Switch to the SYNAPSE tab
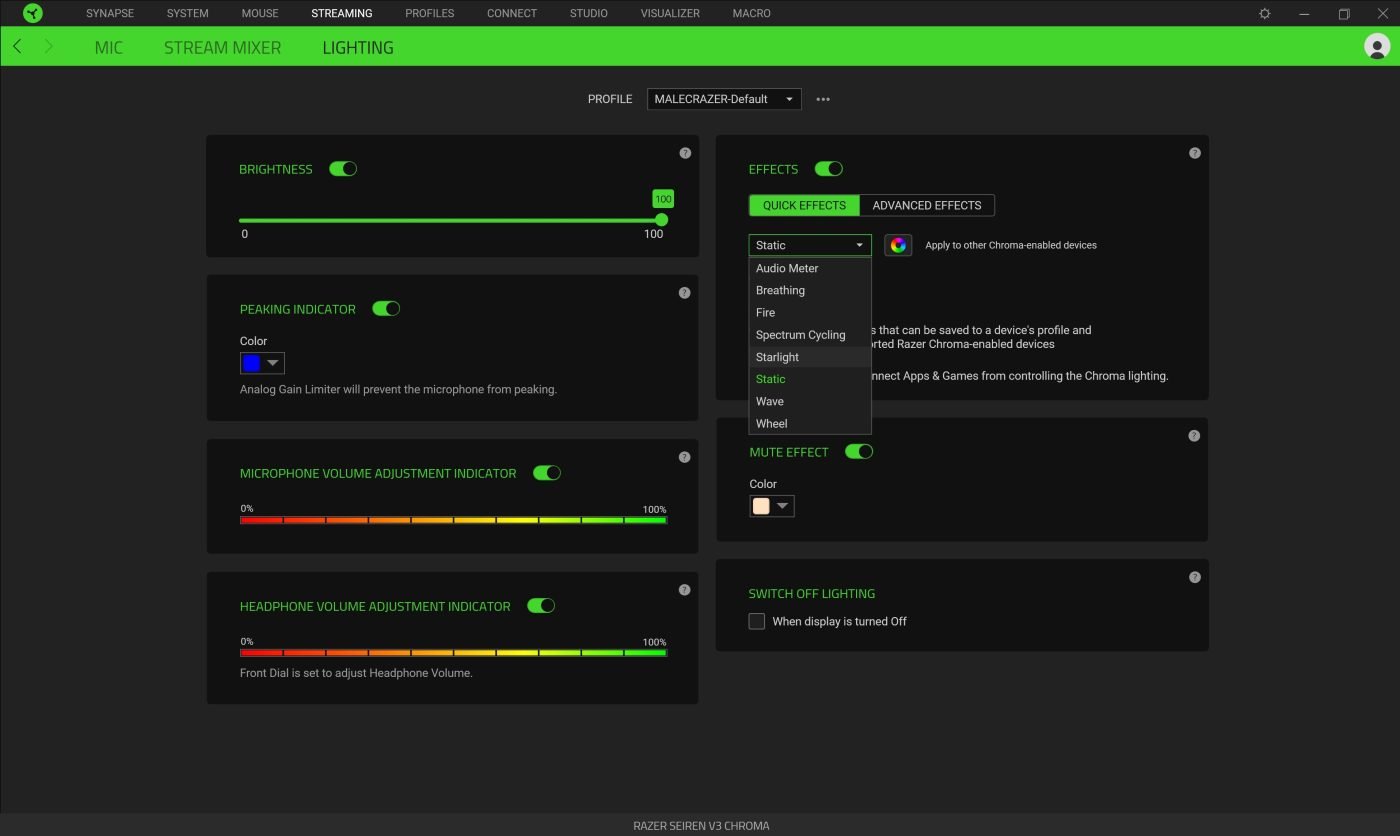 pos(110,13)
